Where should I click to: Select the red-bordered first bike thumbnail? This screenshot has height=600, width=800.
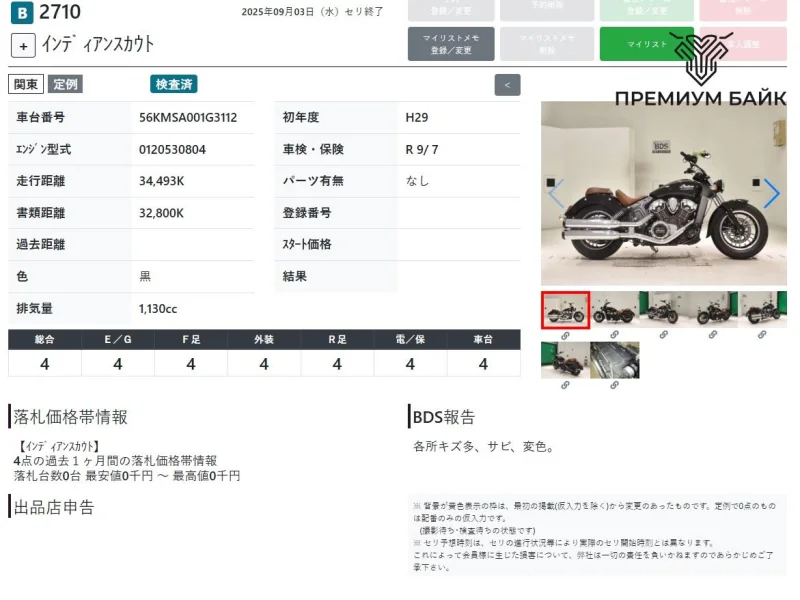[x=565, y=310]
